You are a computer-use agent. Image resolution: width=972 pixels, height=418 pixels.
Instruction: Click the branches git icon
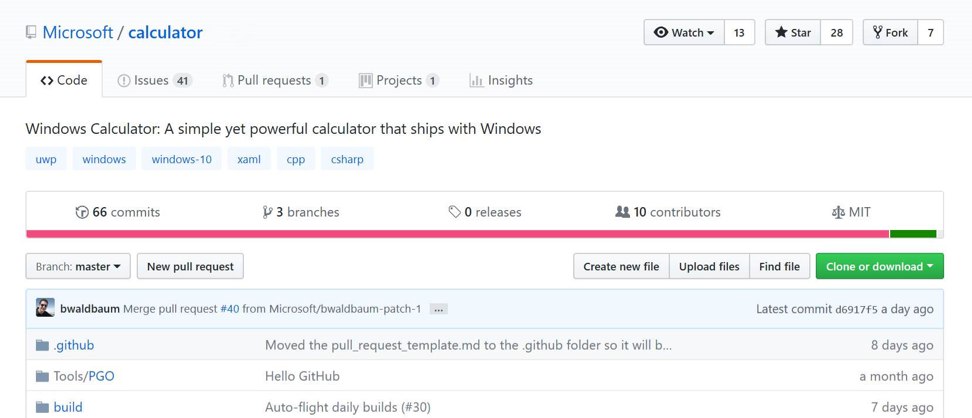point(267,212)
